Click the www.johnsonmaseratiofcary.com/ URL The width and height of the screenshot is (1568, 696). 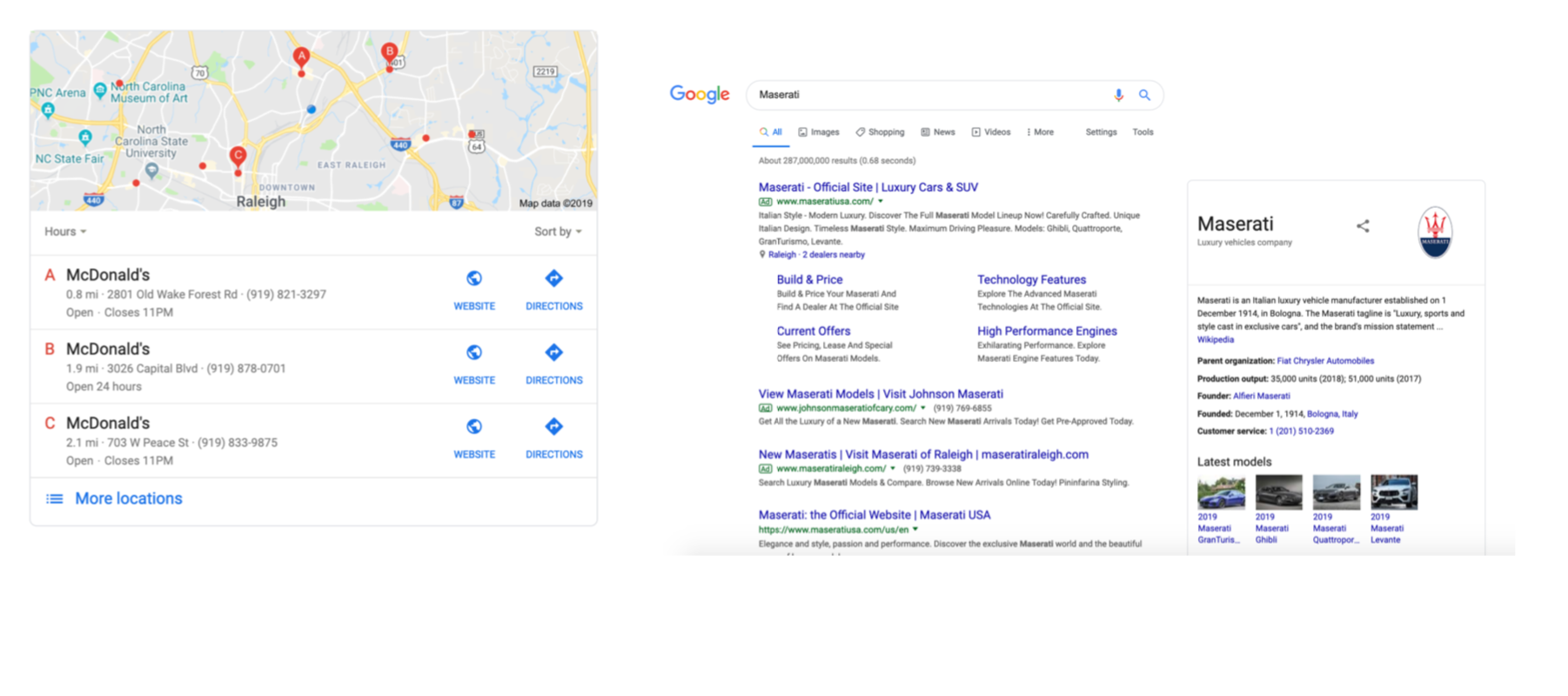click(846, 408)
